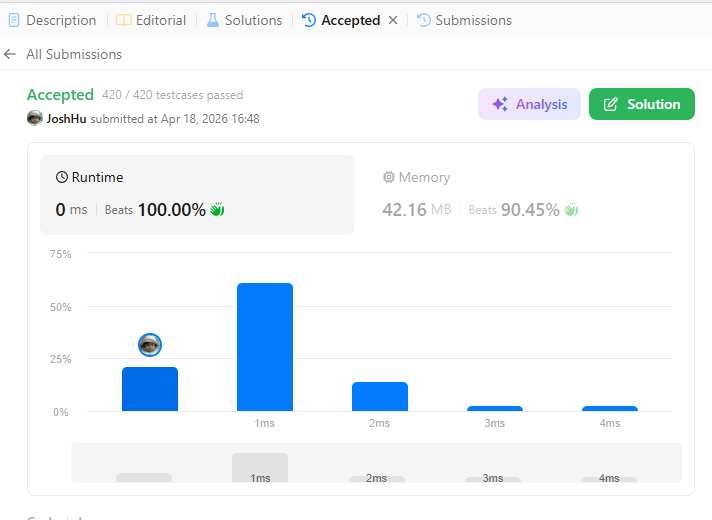Screen dimensions: 712x520
Task: Click the clapping hands icon next to 90.45%
Action: tap(571, 209)
